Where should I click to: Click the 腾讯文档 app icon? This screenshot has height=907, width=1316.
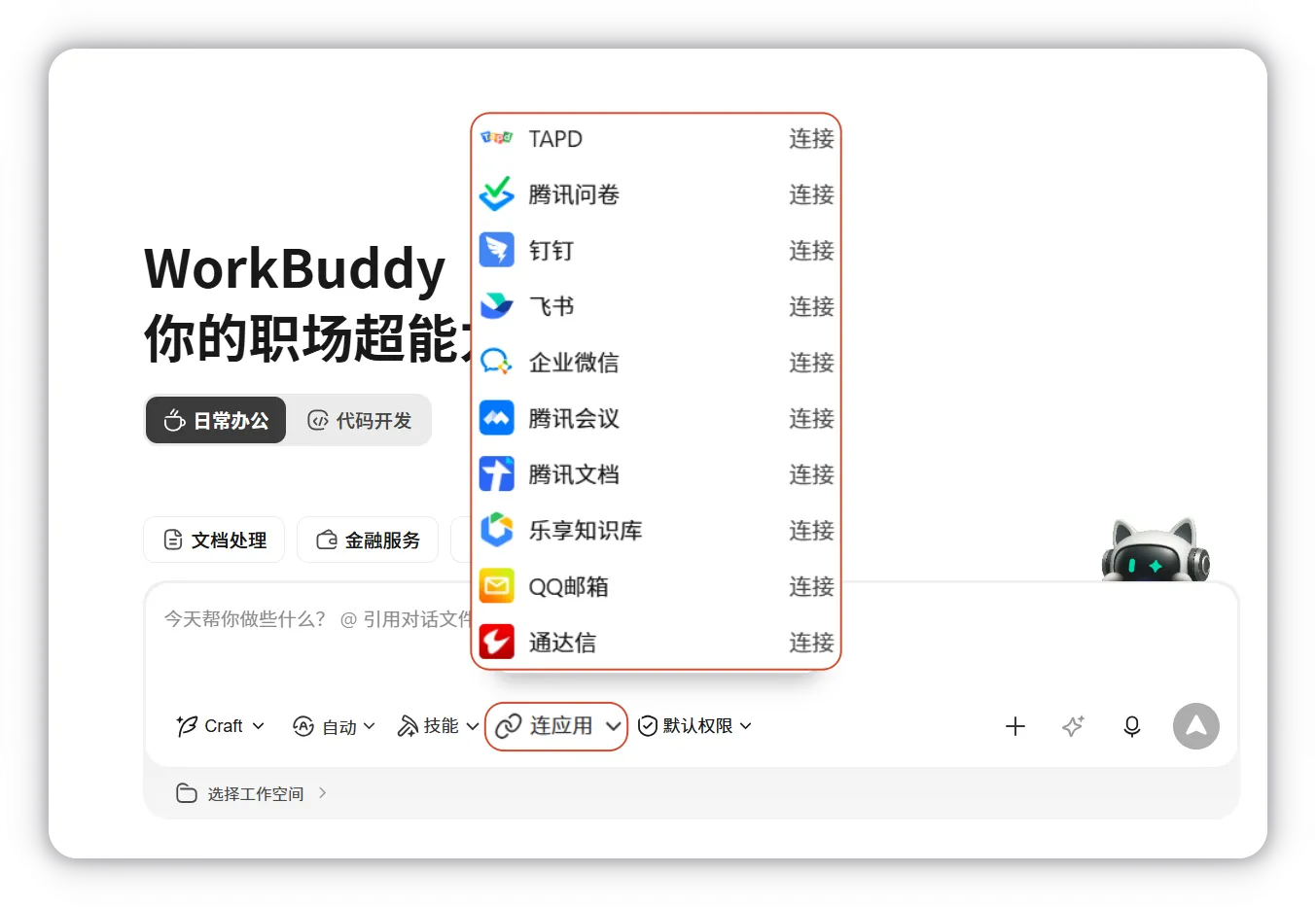click(x=497, y=474)
